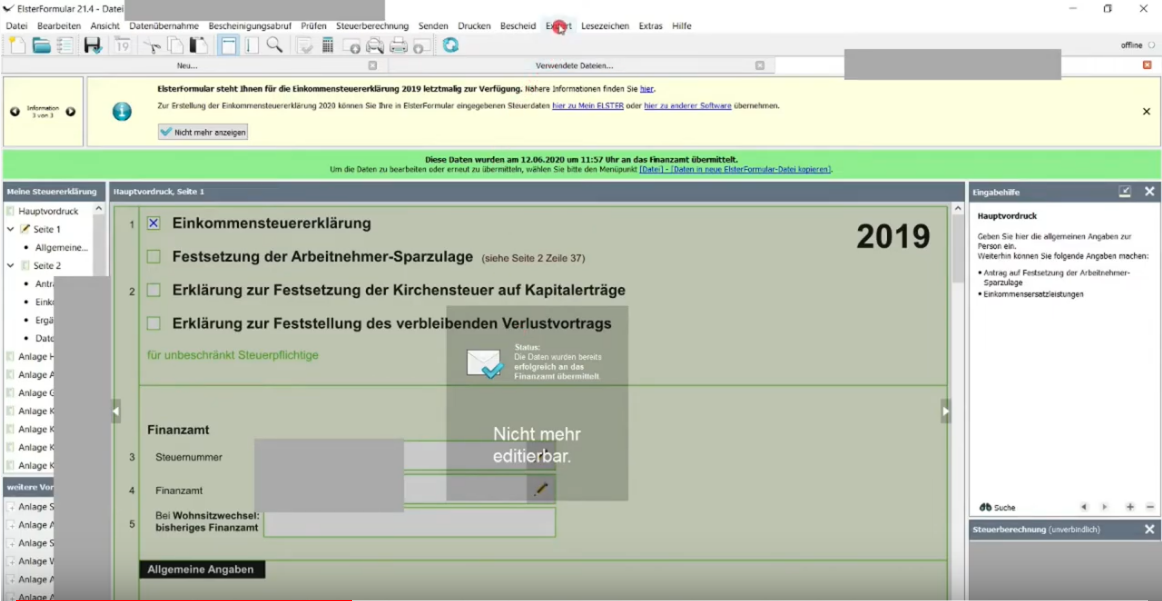Collapse the Seite 1 tree node
This screenshot has width=1162, height=601.
11,229
